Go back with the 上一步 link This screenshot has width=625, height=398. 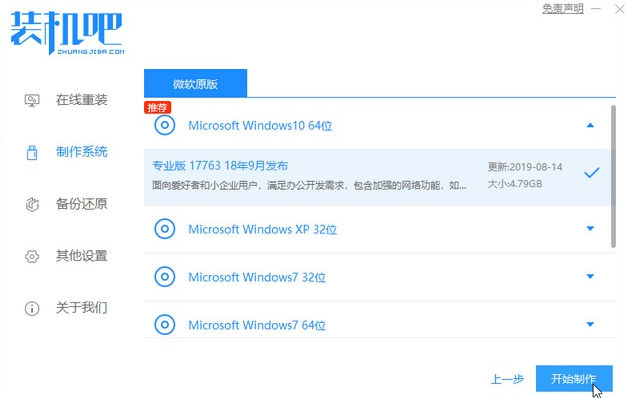507,379
